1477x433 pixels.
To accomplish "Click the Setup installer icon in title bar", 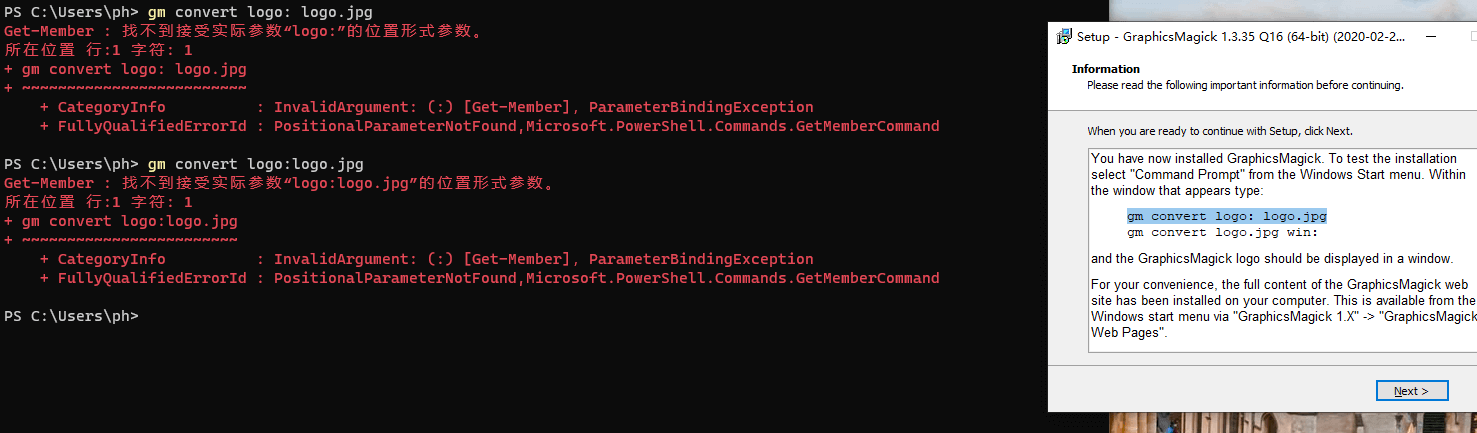I will pyautogui.click(x=1064, y=37).
